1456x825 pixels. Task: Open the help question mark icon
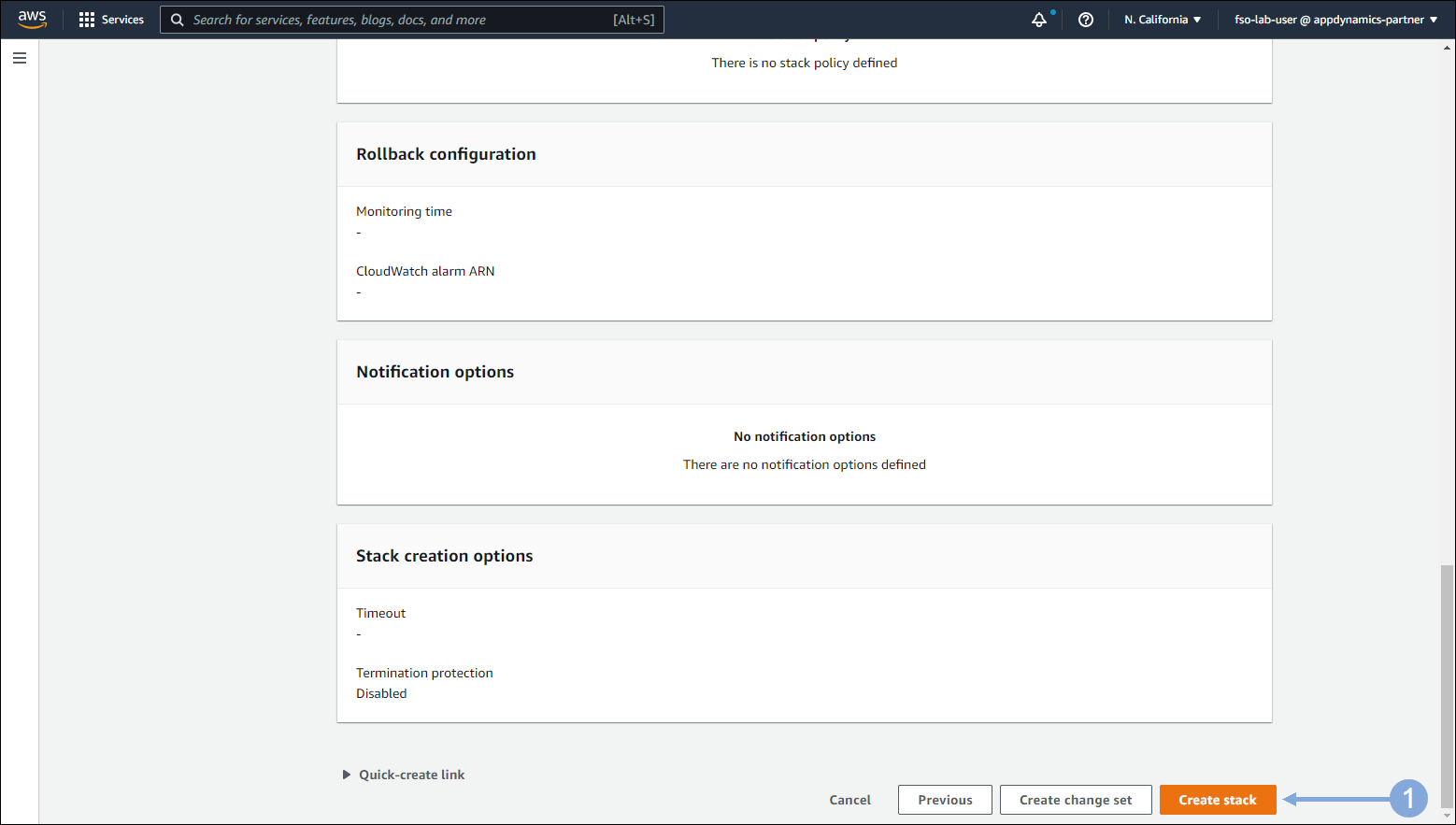[x=1085, y=20]
